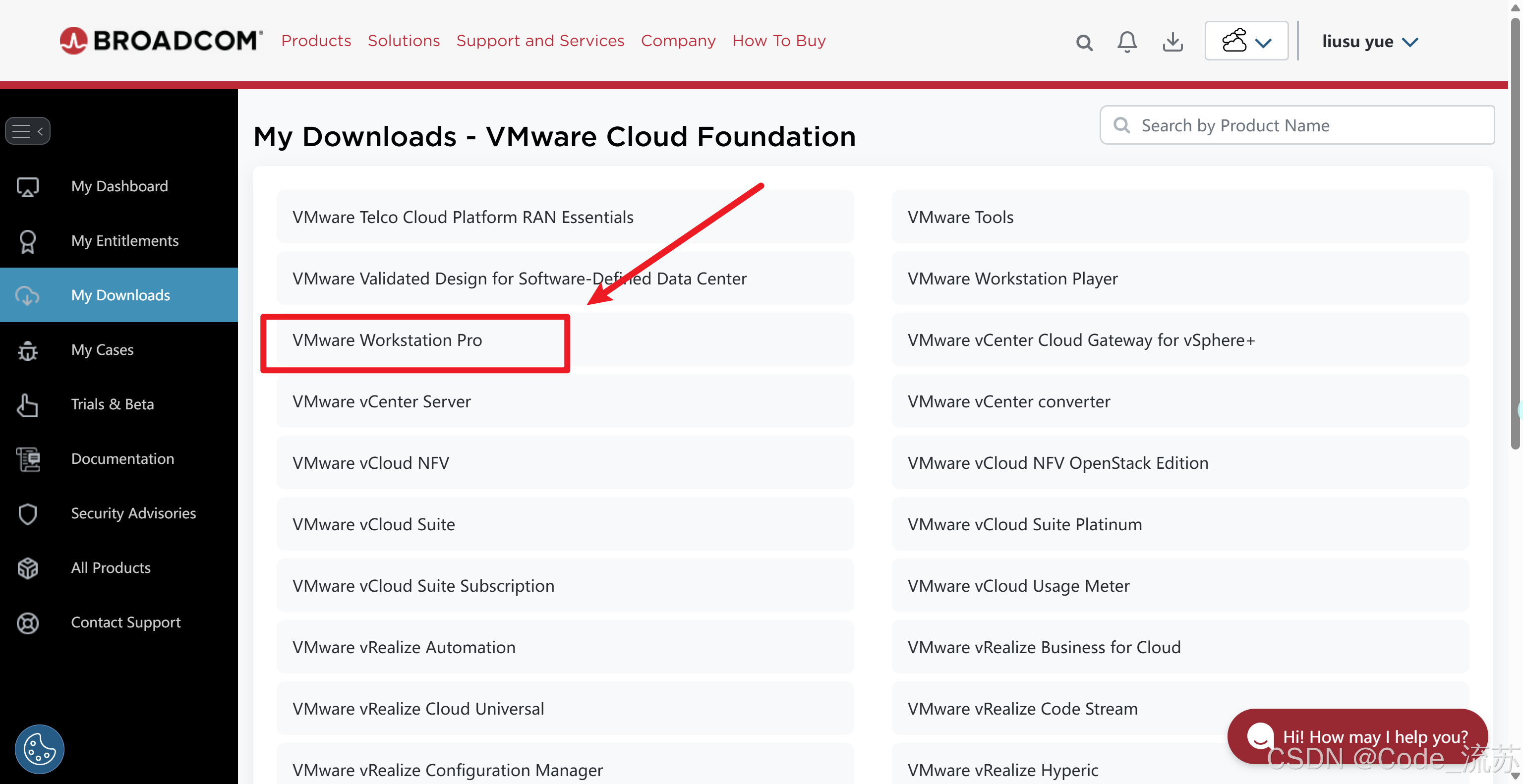Open VMware Tools product link
The image size is (1523, 784).
click(x=960, y=218)
